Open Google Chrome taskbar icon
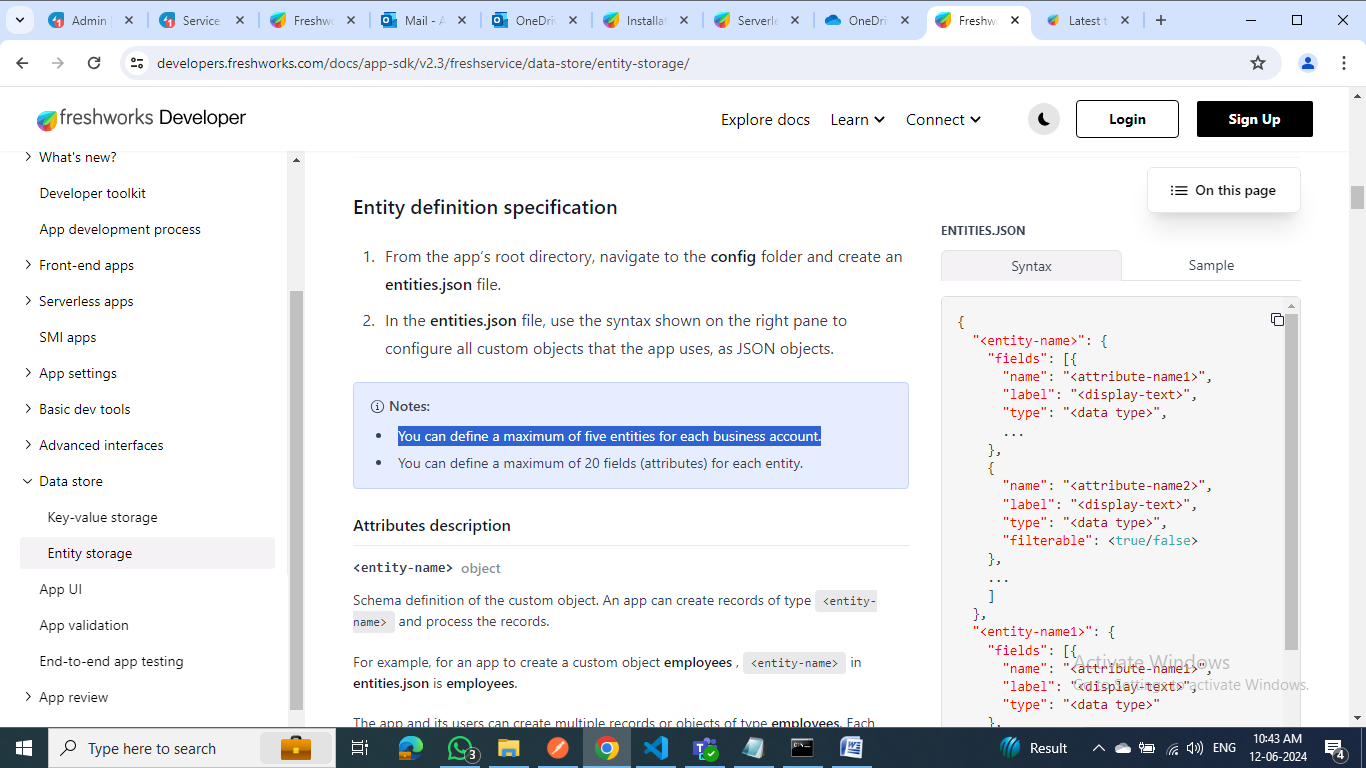The height and width of the screenshot is (768, 1366). (x=607, y=748)
